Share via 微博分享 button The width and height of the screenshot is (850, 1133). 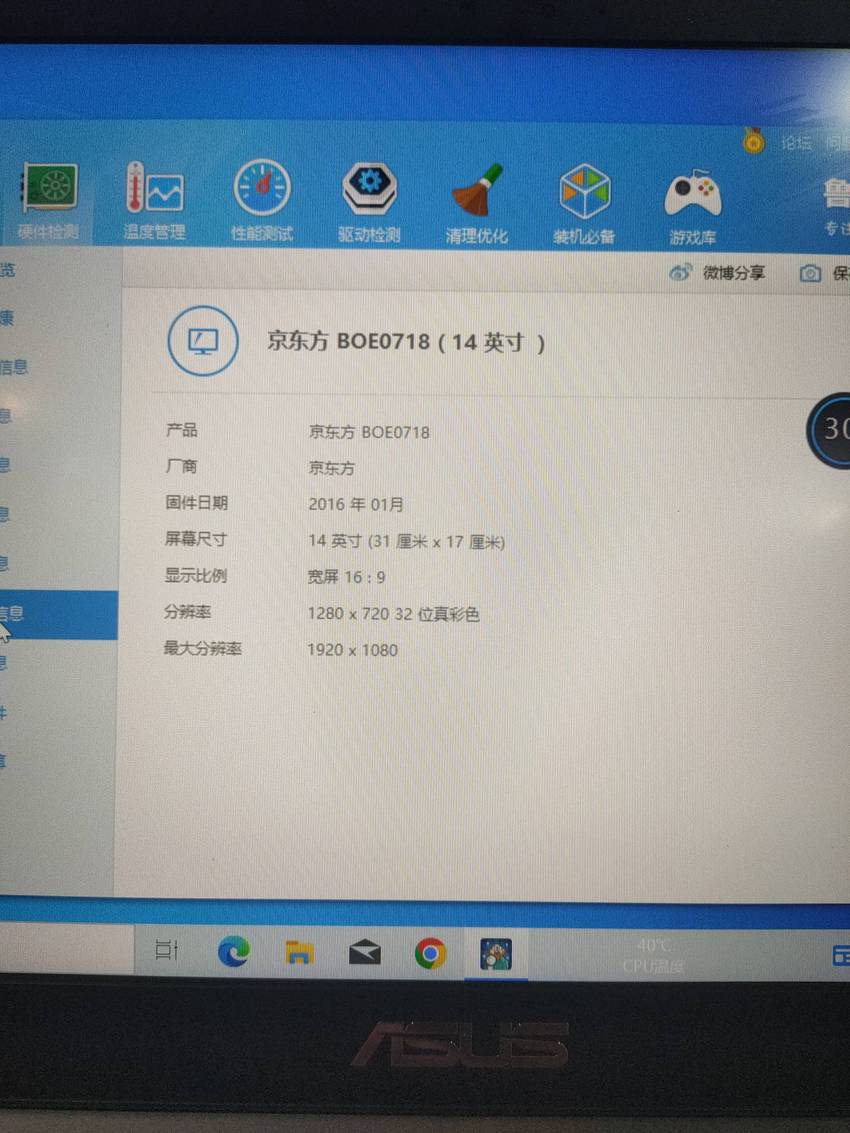(x=717, y=272)
